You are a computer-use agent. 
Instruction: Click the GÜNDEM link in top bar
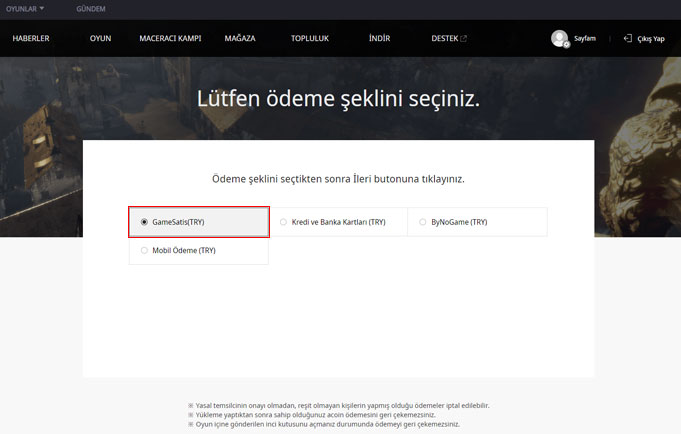pyautogui.click(x=91, y=8)
